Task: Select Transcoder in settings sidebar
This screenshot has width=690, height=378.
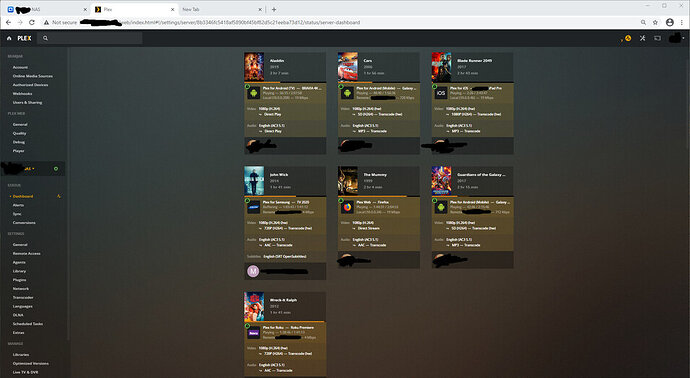Action: (23, 297)
